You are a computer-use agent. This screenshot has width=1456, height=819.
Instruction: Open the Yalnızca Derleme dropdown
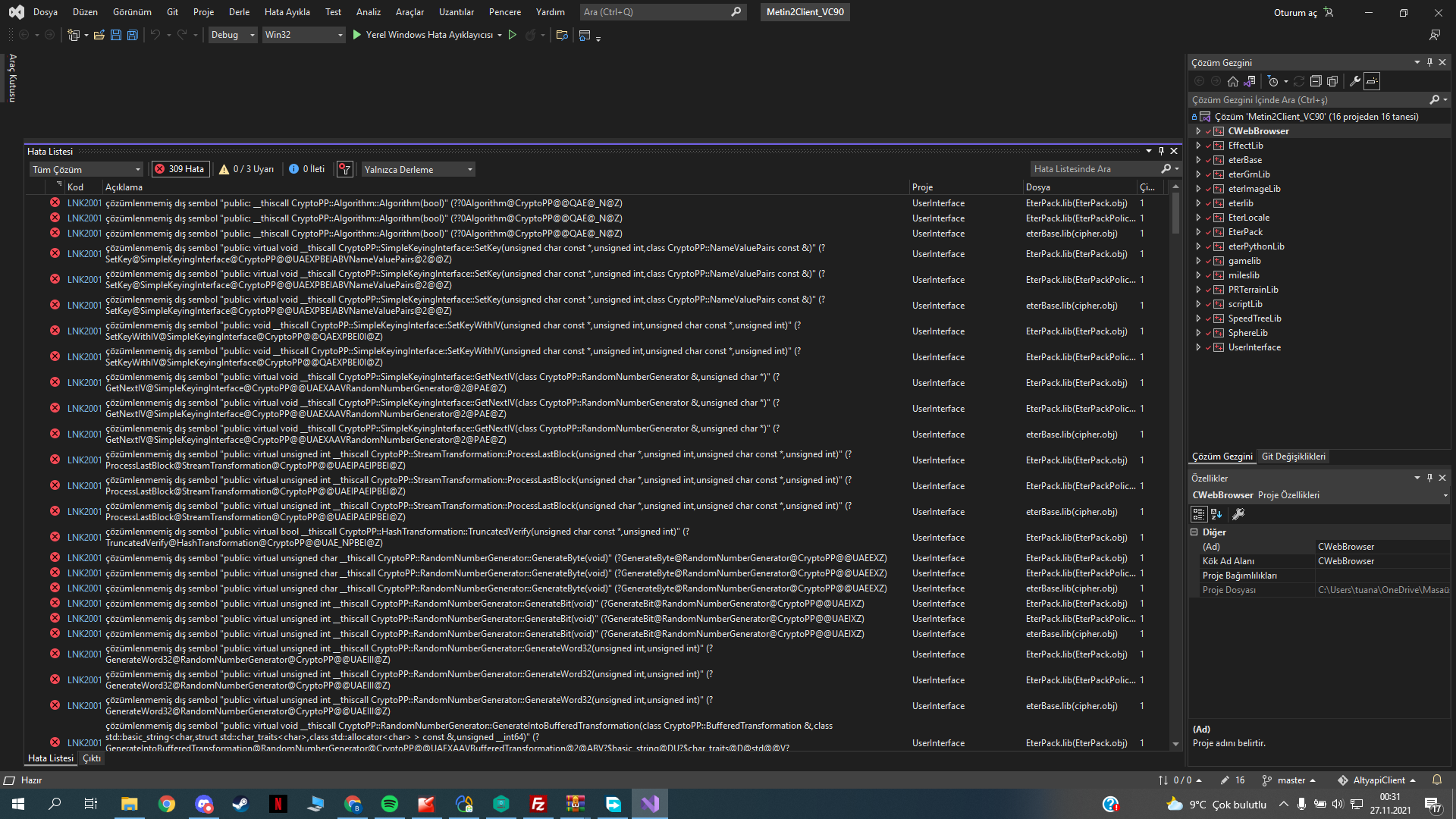pyautogui.click(x=418, y=169)
